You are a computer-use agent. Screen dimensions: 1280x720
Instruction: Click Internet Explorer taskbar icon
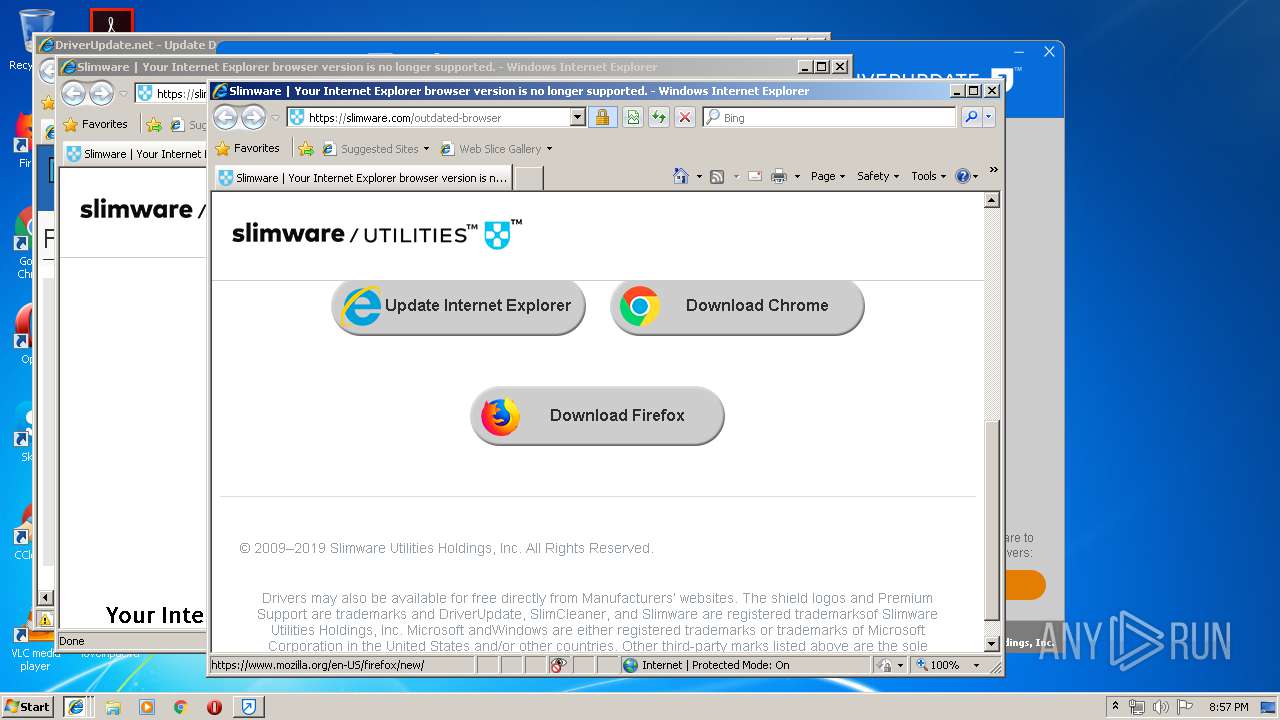tap(75, 707)
